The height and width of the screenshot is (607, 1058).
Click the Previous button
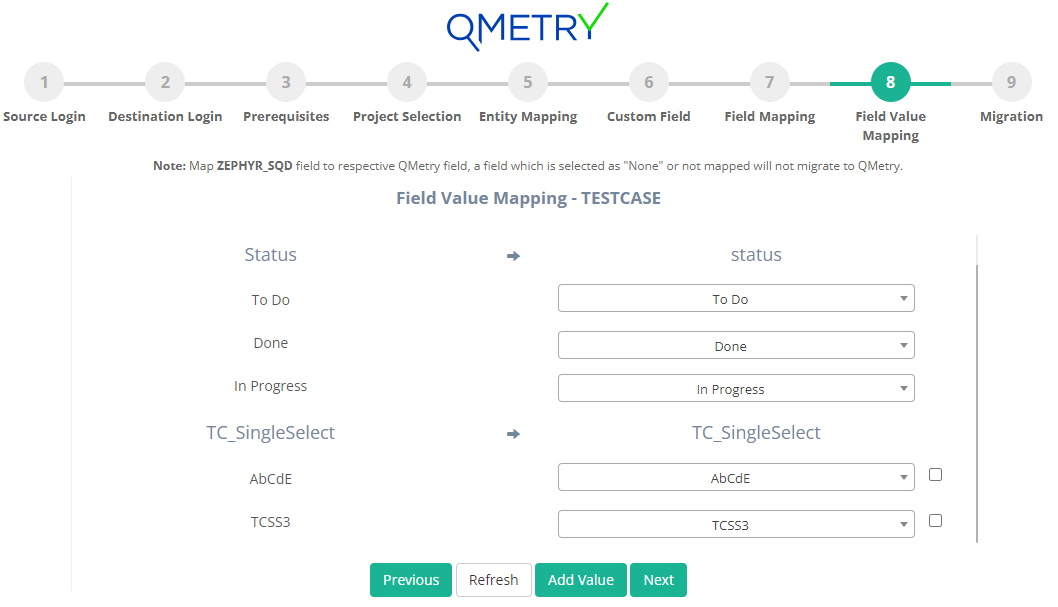click(x=411, y=580)
